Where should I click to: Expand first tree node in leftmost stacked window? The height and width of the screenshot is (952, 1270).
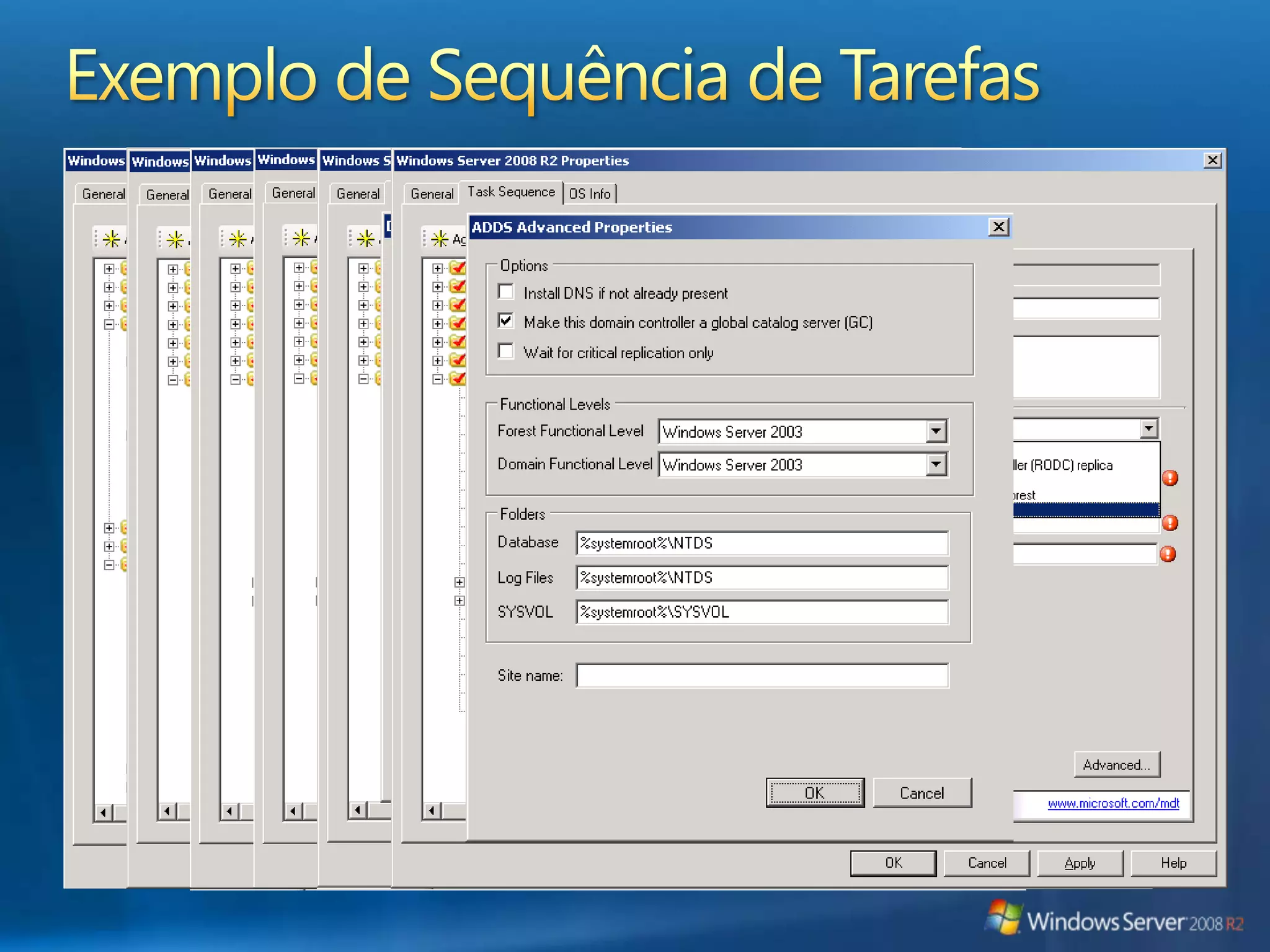109,268
